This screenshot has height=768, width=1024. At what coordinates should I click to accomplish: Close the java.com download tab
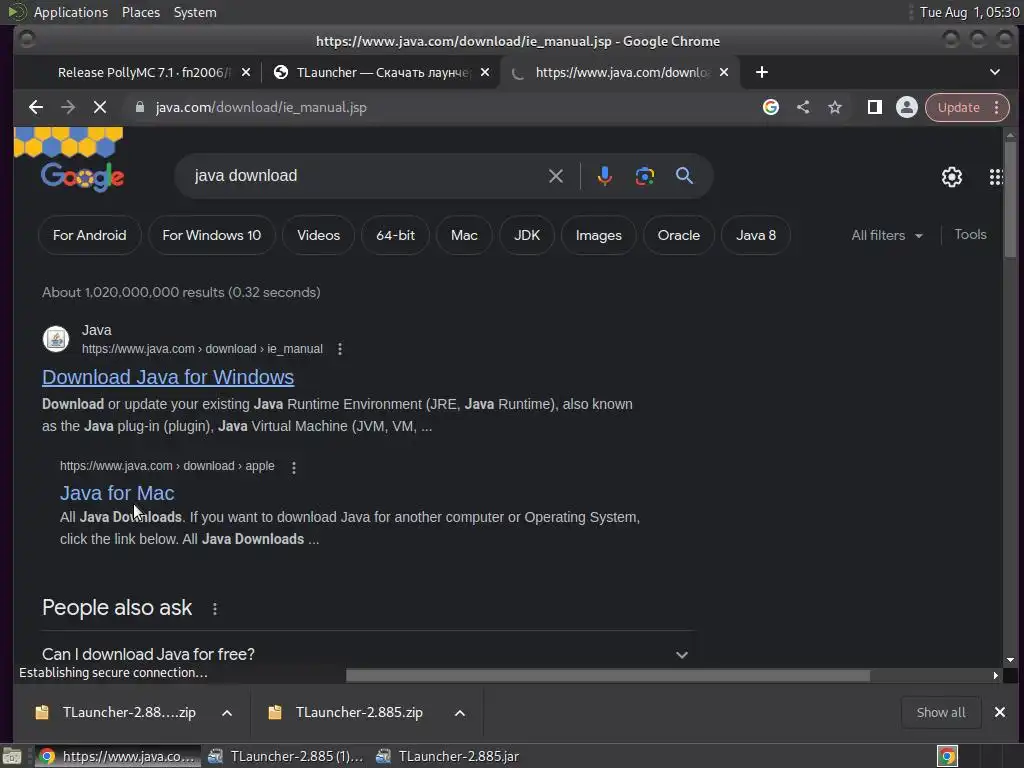[x=724, y=72]
